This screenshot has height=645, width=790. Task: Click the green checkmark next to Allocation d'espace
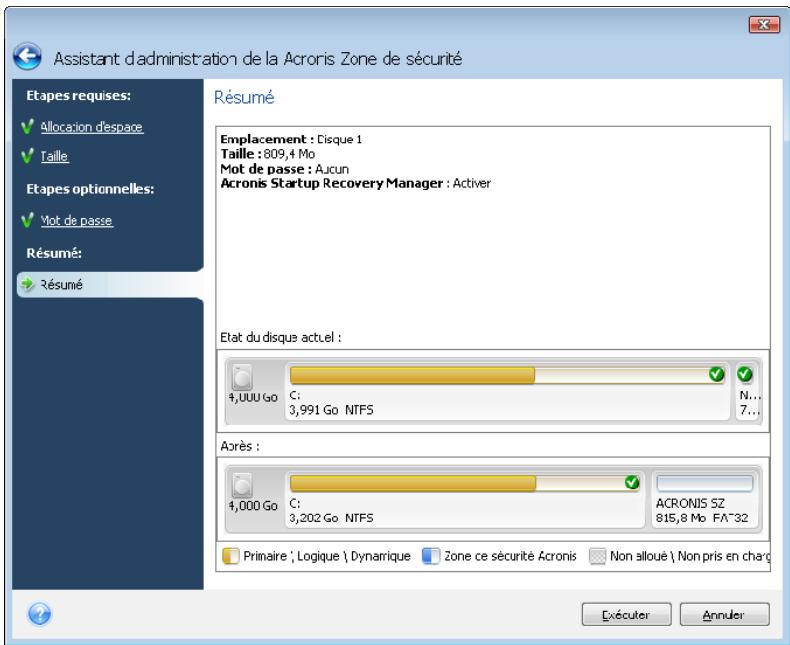pos(28,126)
